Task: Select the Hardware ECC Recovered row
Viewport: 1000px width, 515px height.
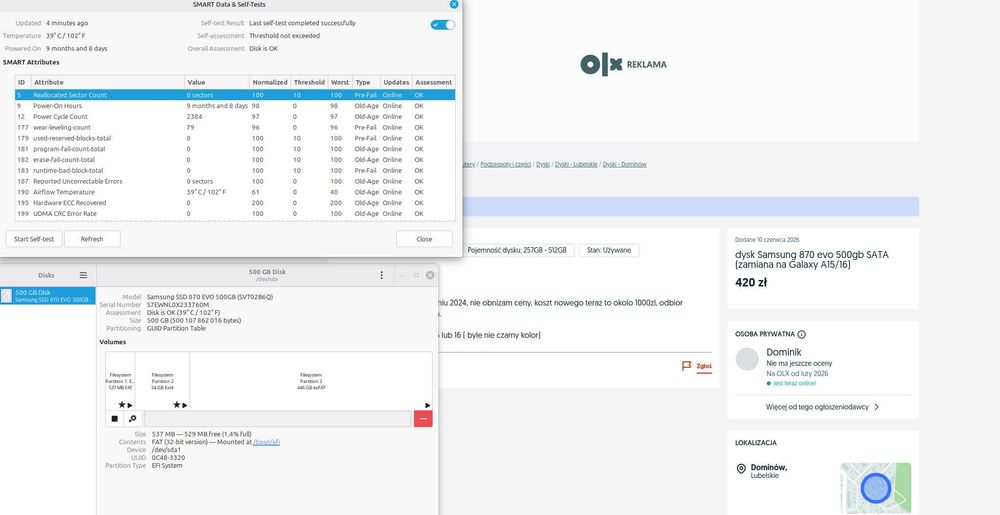Action: point(235,203)
